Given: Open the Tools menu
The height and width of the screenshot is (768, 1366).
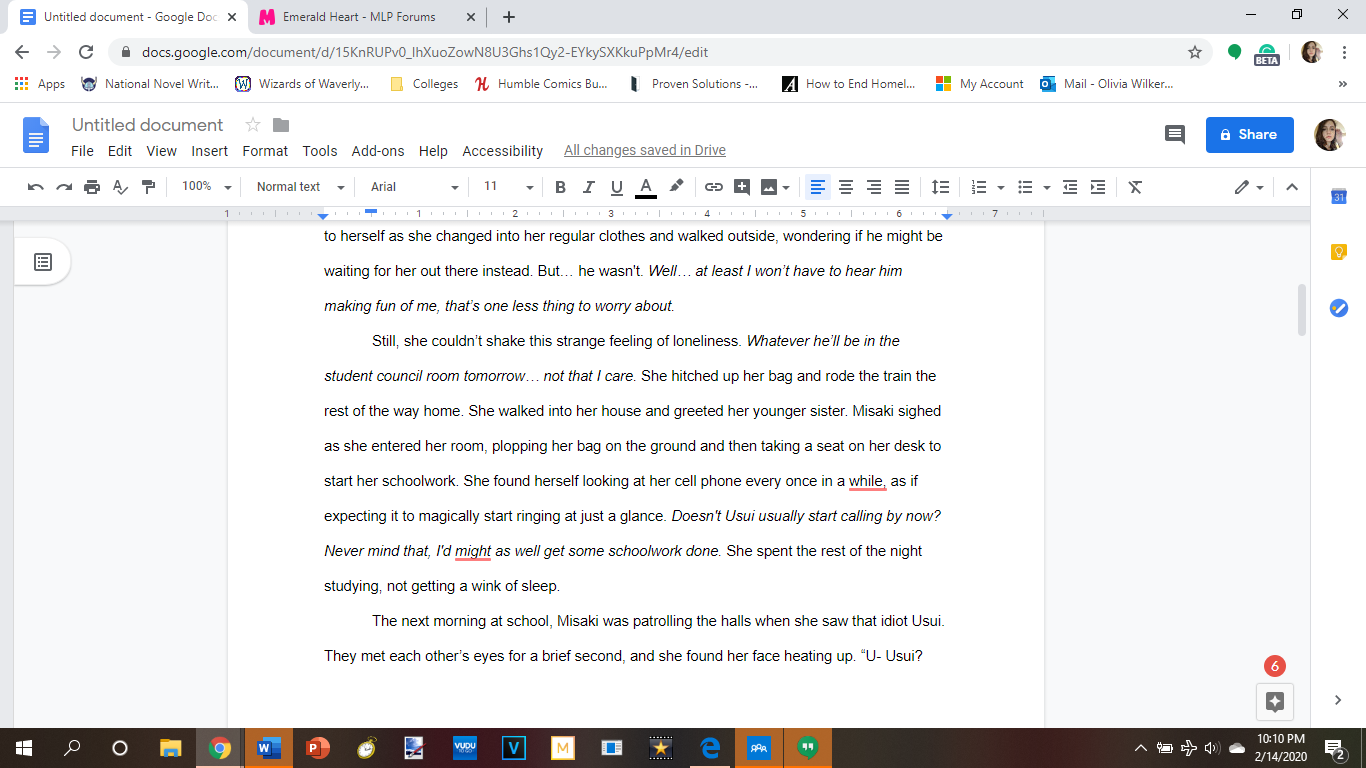Looking at the screenshot, I should pos(320,151).
